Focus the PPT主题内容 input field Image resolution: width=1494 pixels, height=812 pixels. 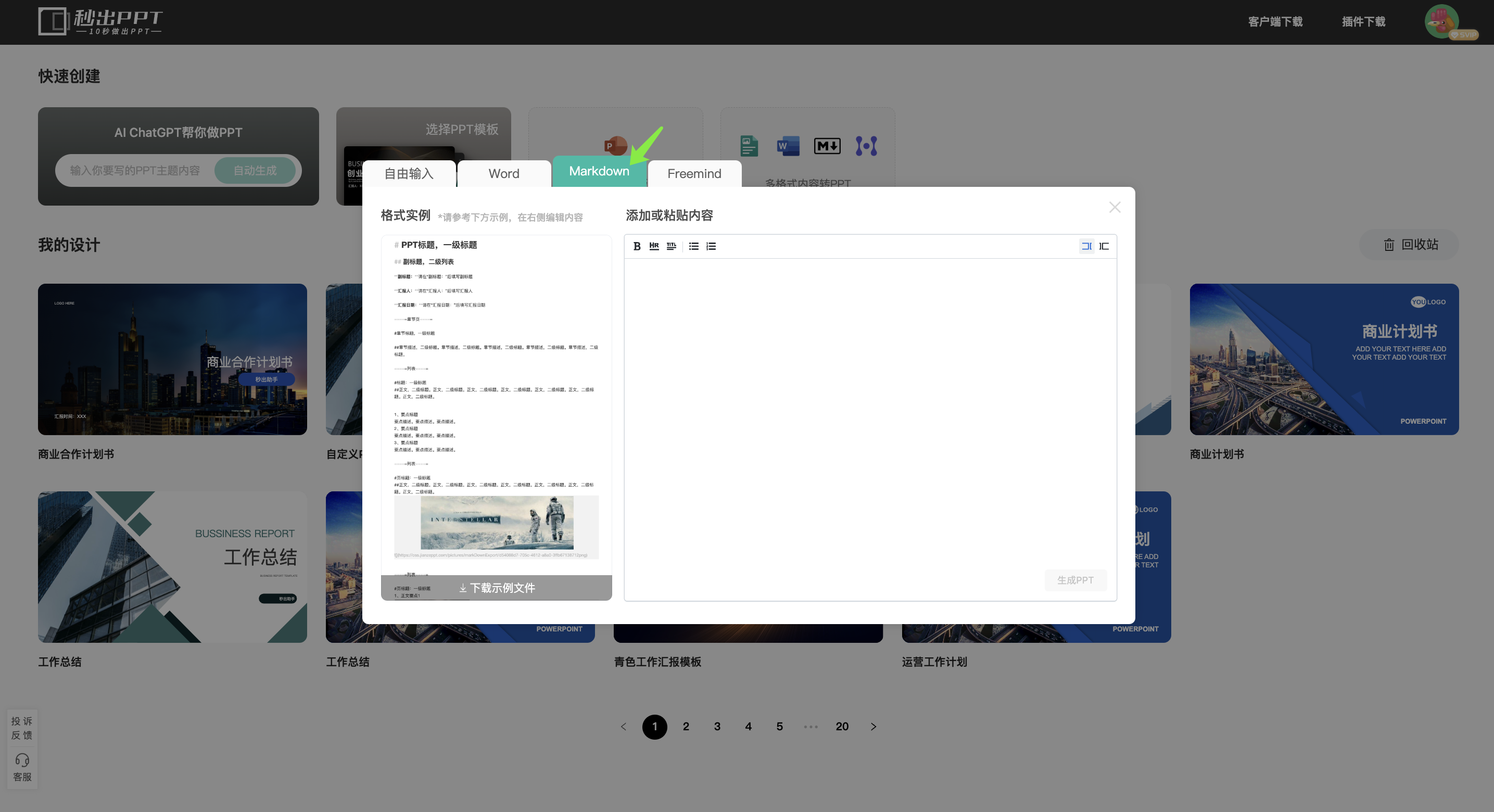[x=135, y=171]
